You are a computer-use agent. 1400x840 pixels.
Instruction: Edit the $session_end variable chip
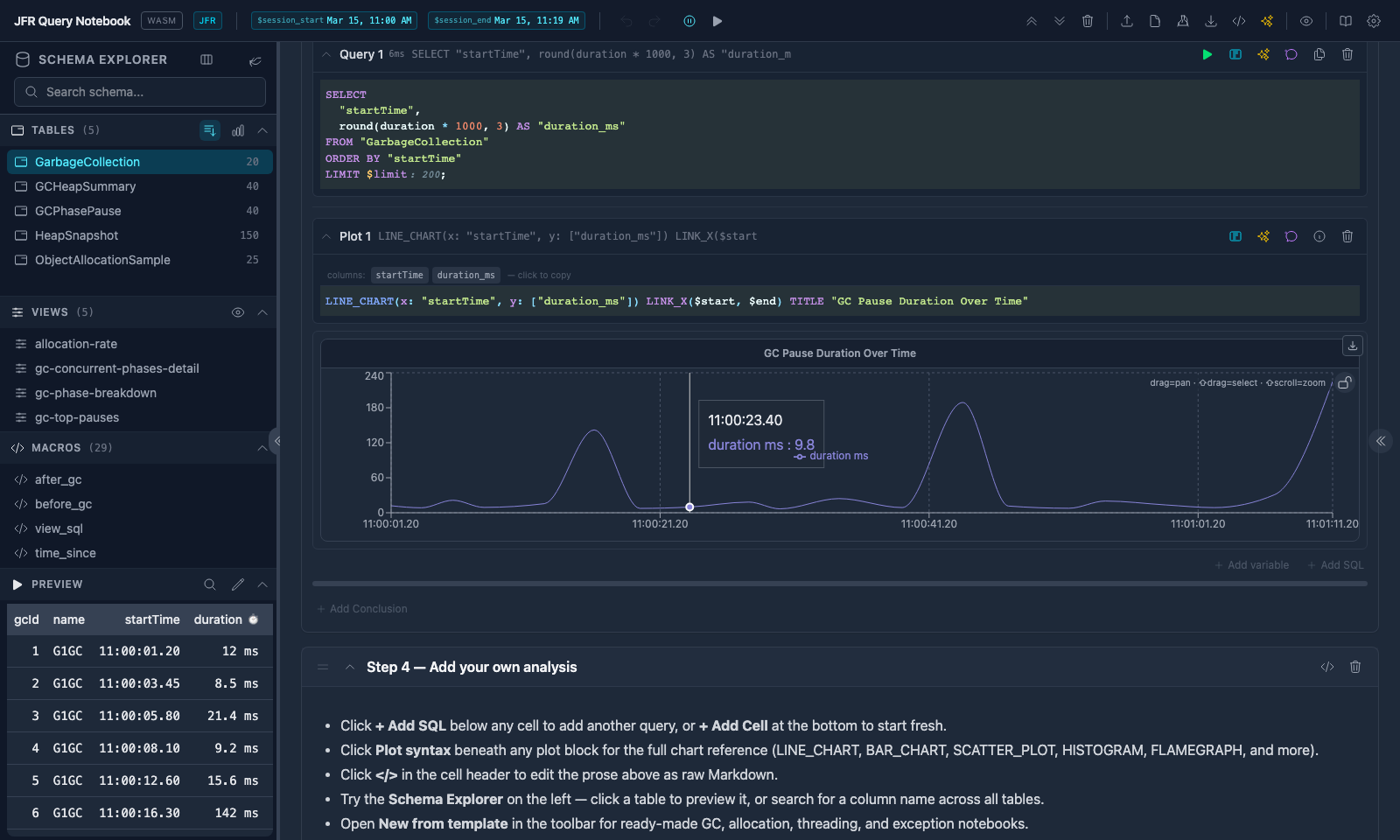507,20
